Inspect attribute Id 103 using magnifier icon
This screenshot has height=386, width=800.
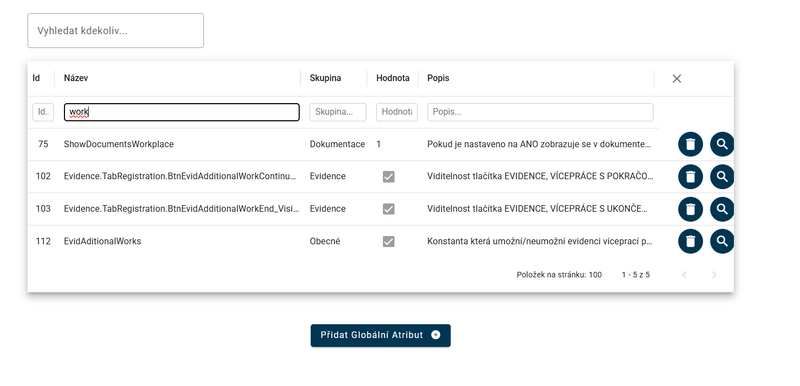click(x=721, y=209)
